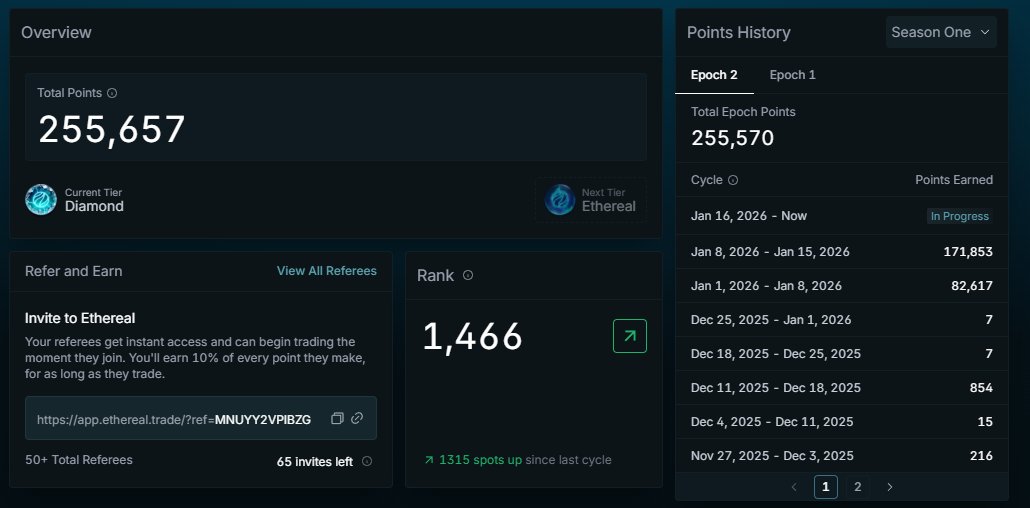The height and width of the screenshot is (508, 1030).
Task: Select page 1 in Points History pagination
Action: coord(826,487)
